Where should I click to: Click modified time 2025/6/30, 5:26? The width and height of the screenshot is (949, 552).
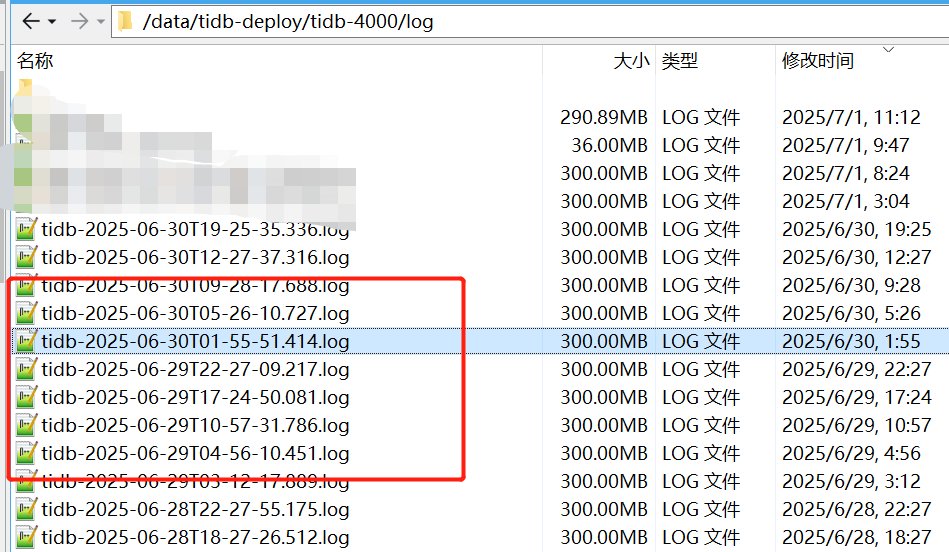tap(851, 314)
